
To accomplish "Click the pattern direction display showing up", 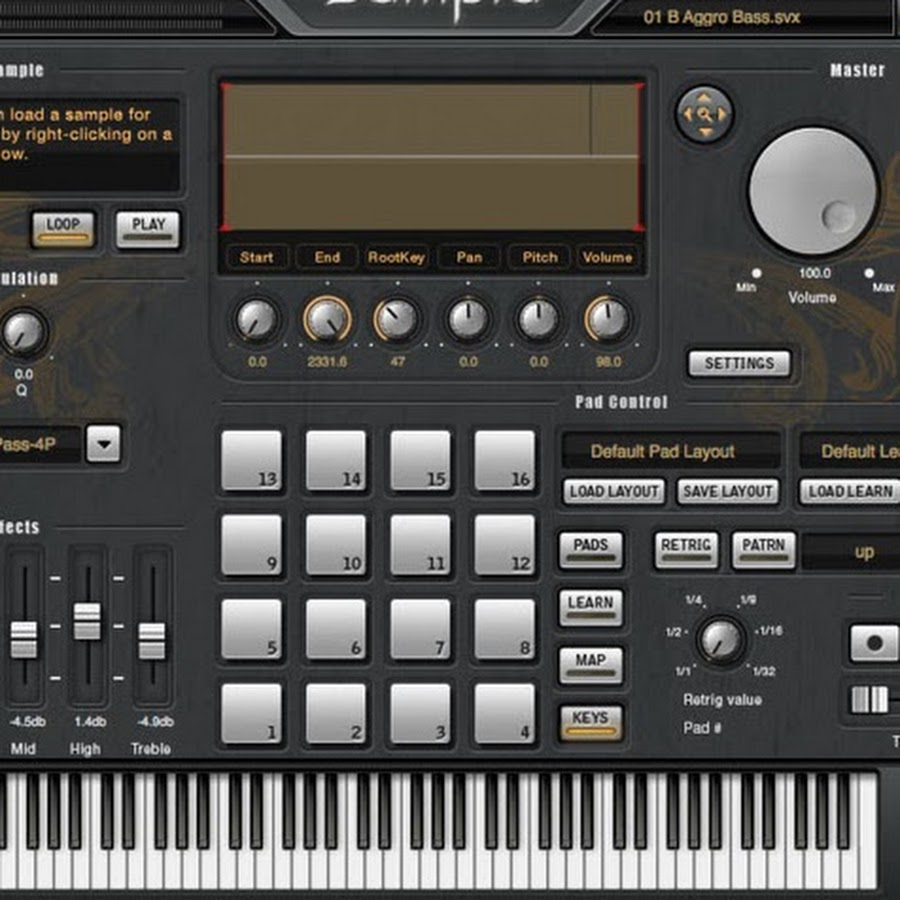I will (851, 552).
